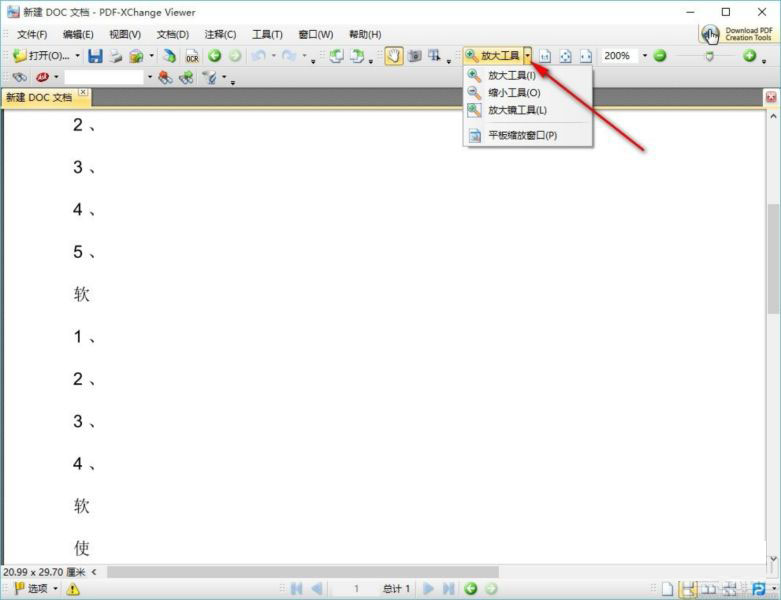Choose 放大镜工具(L) from the dropdown menu

[527, 110]
